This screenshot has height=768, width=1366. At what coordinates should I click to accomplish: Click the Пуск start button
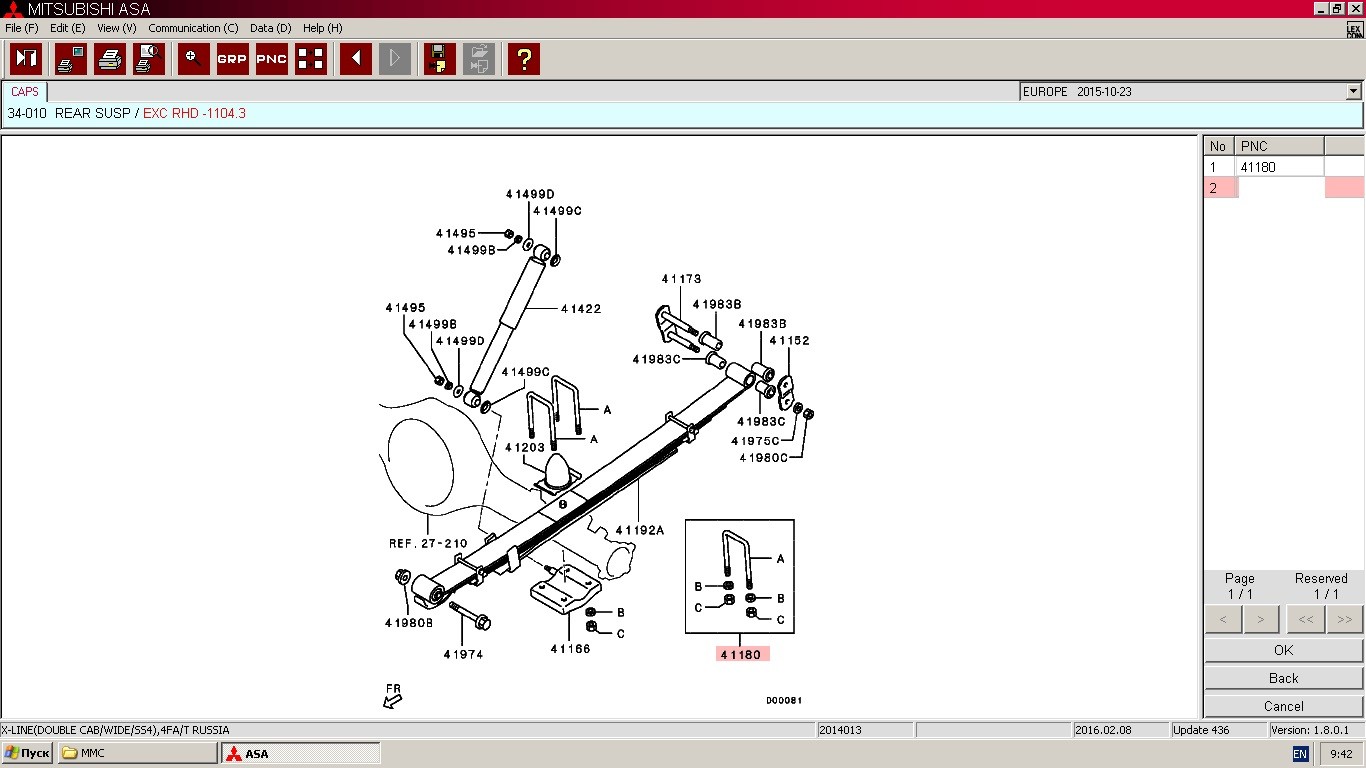click(28, 753)
